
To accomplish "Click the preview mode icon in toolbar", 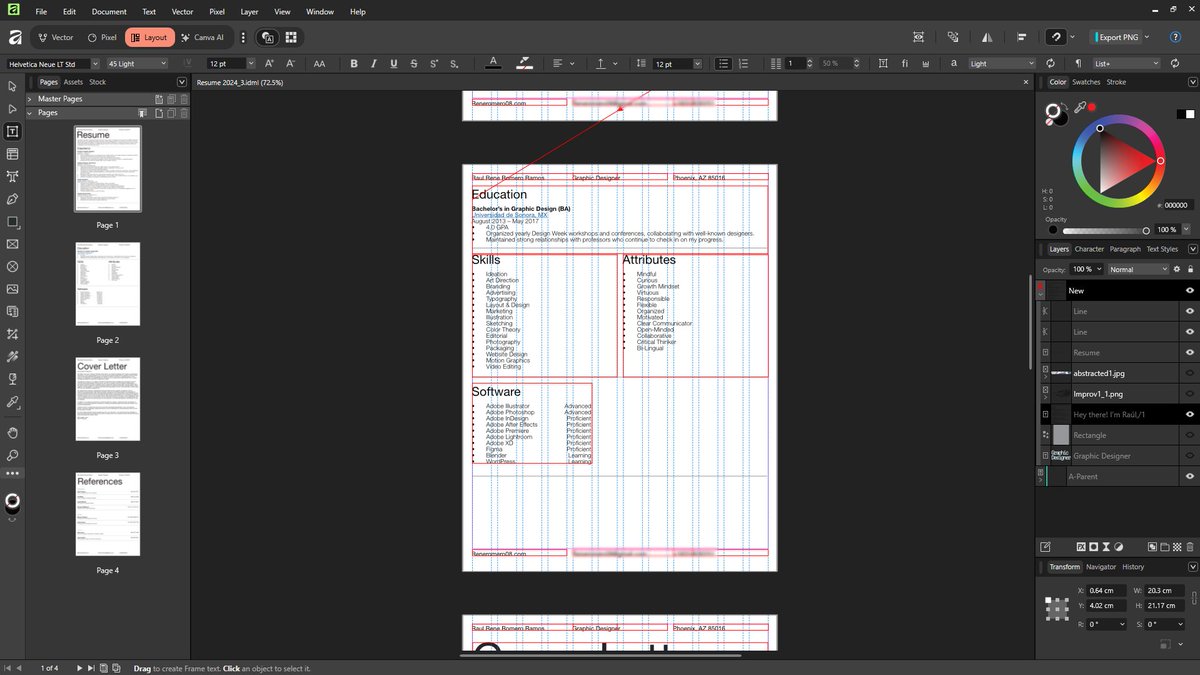I will [x=919, y=37].
